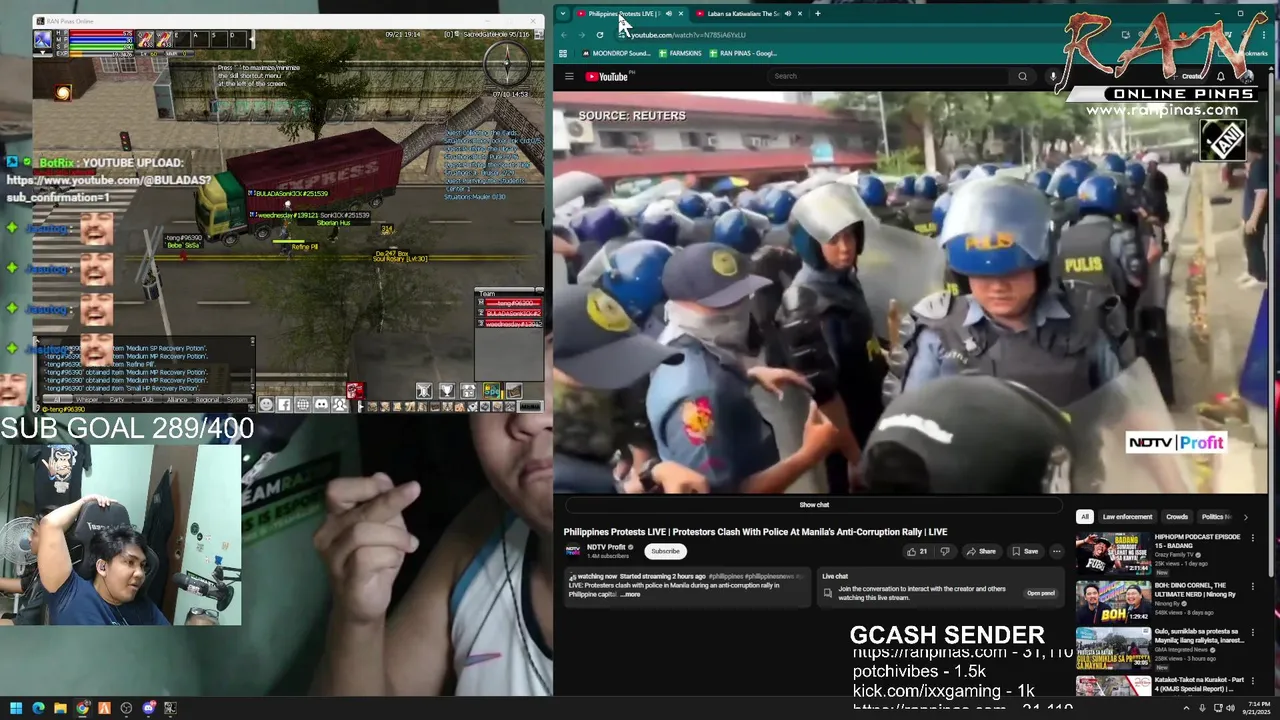The image size is (1280, 720).
Task: Like the live stream video
Action: click(916, 551)
